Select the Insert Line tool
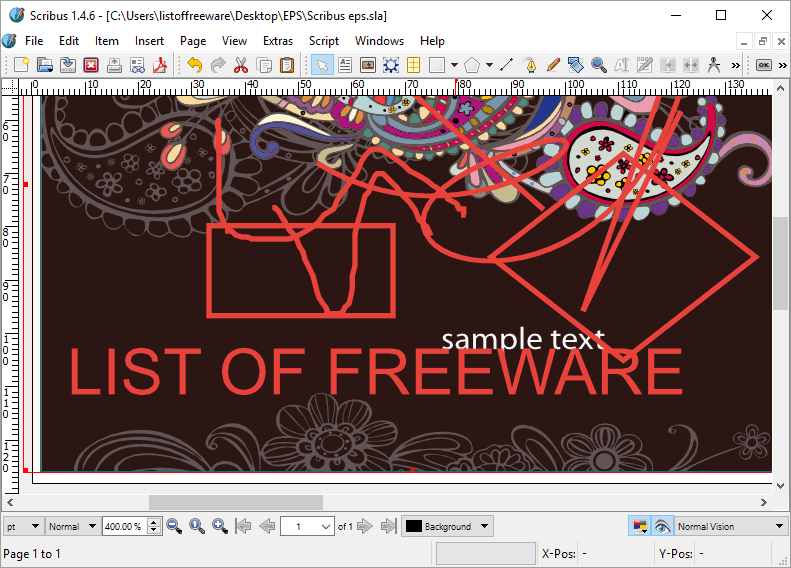The image size is (791, 568). (506, 65)
